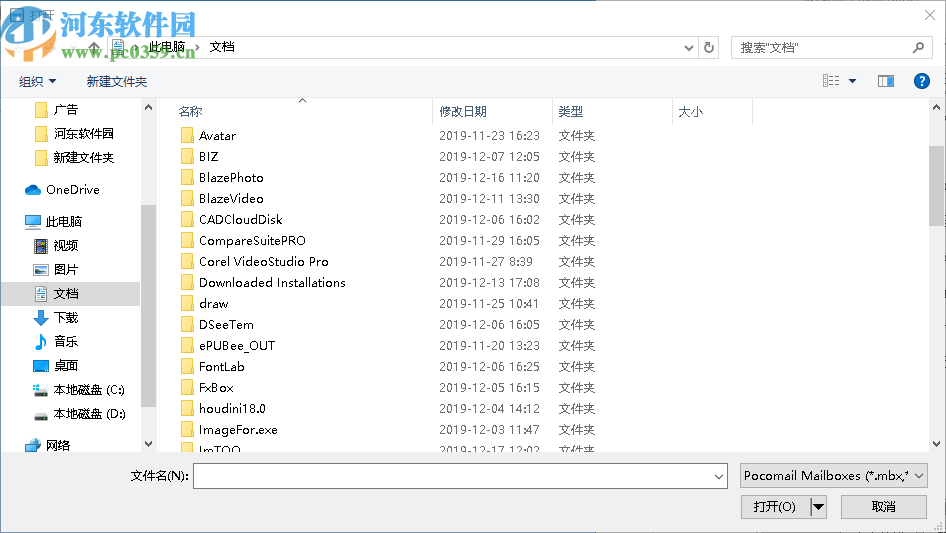
Task: Open 河东软件园 folder in sidebar
Action: coord(74,133)
